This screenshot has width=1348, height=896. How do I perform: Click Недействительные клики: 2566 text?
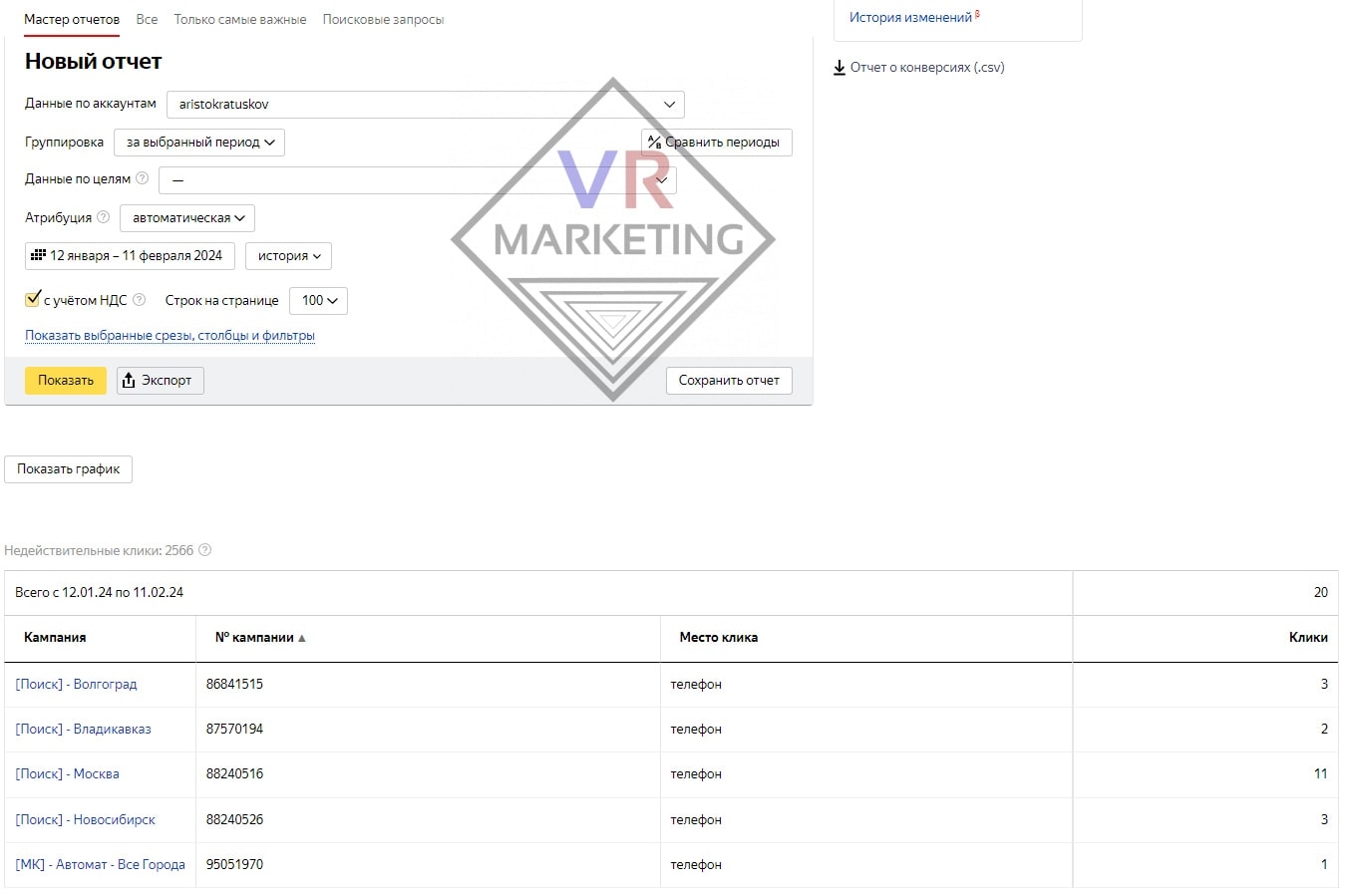(99, 551)
